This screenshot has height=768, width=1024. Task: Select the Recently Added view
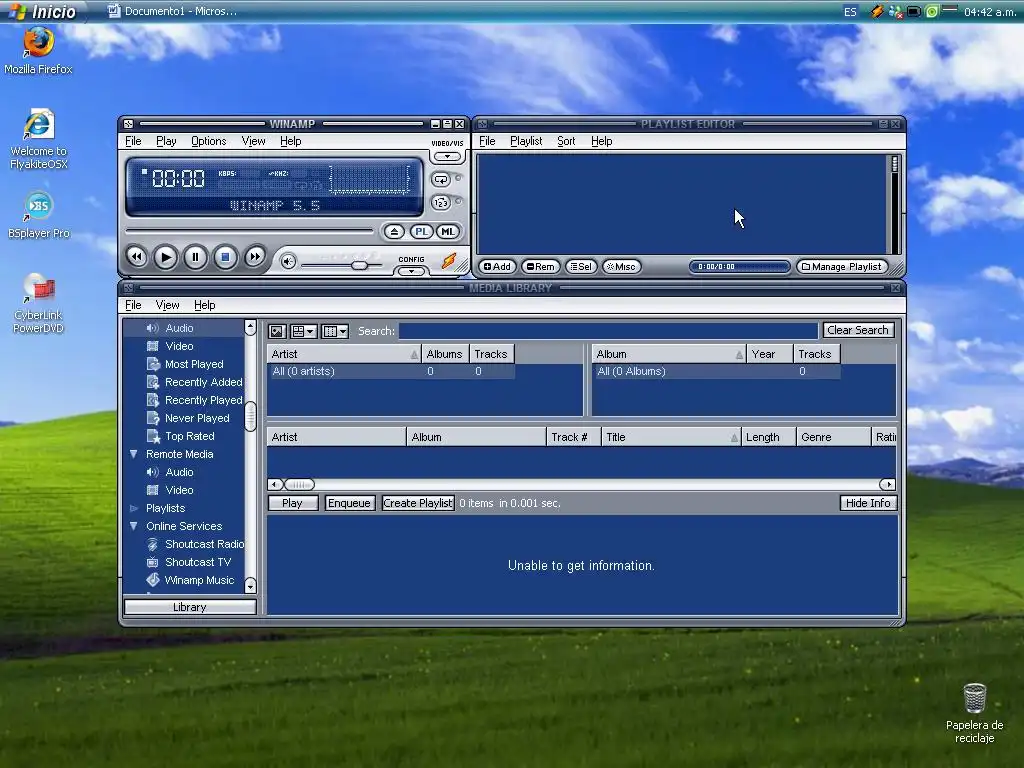tap(203, 382)
